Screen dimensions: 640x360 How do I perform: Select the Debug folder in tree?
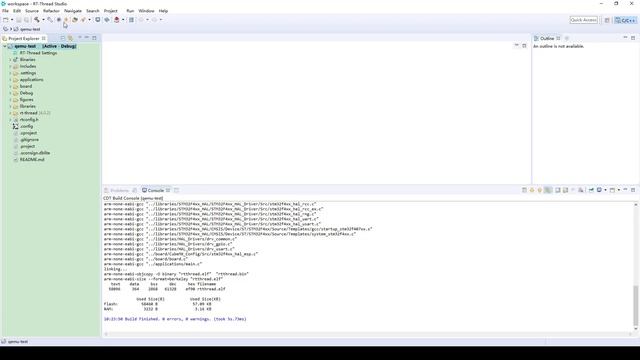[26, 93]
